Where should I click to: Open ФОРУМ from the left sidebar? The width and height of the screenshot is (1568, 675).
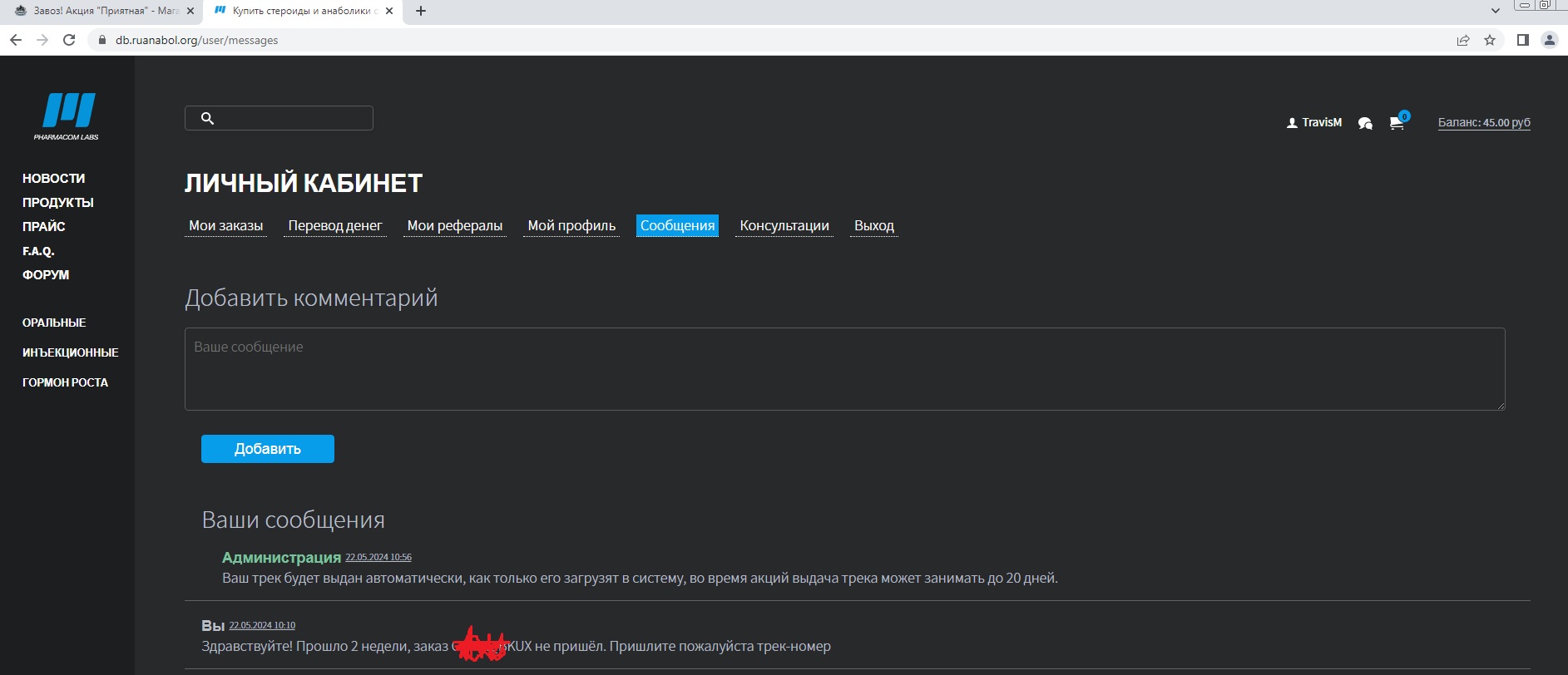pyautogui.click(x=46, y=274)
